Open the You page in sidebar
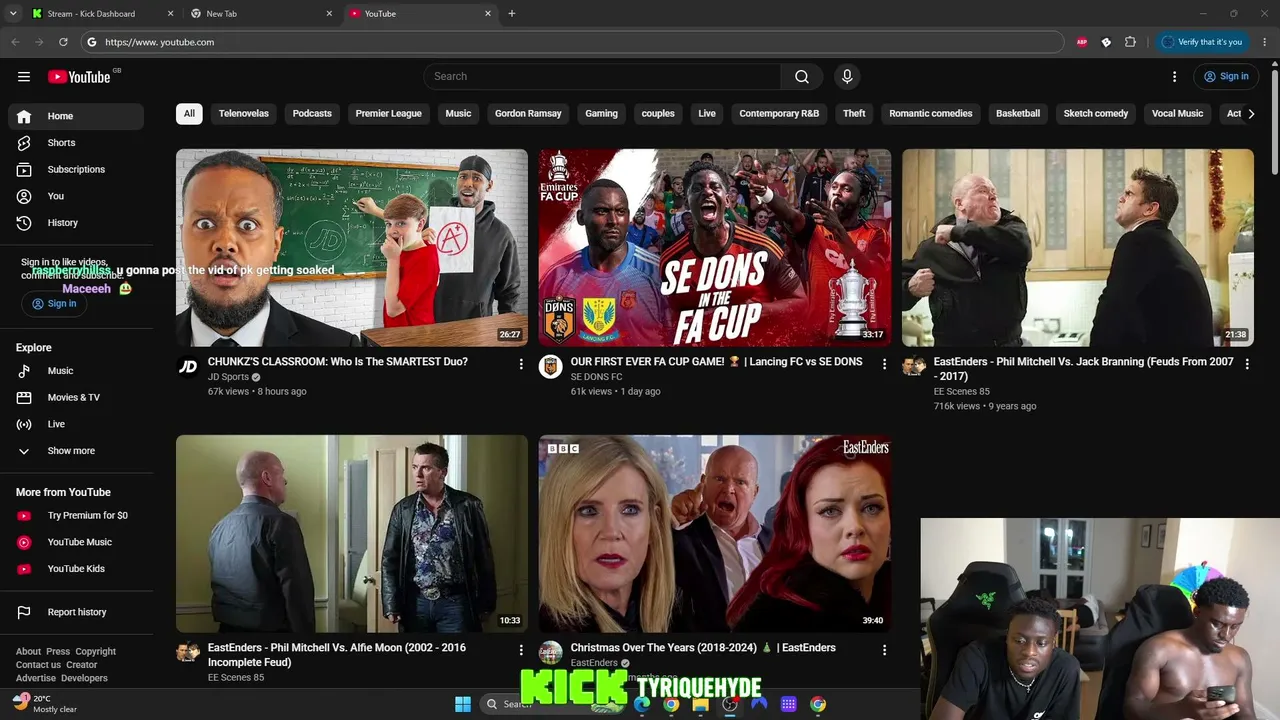1280x720 pixels. click(76, 196)
